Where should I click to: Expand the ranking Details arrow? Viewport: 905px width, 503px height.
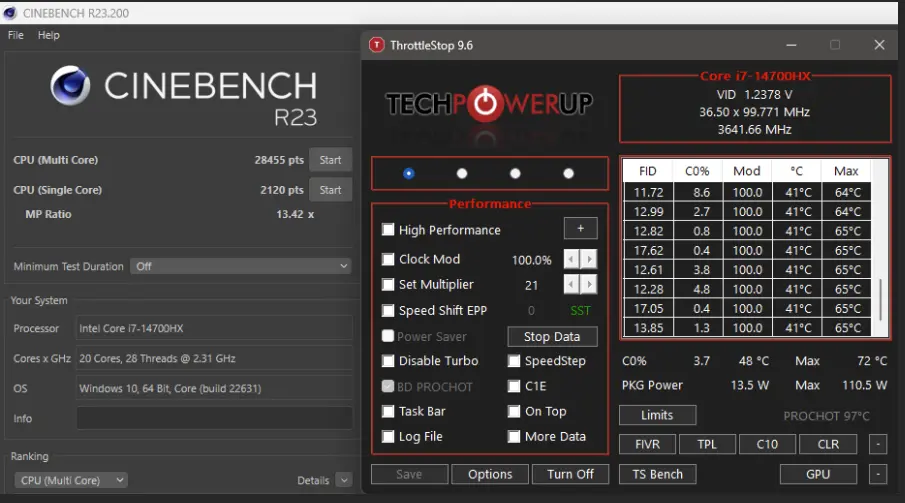[x=344, y=480]
